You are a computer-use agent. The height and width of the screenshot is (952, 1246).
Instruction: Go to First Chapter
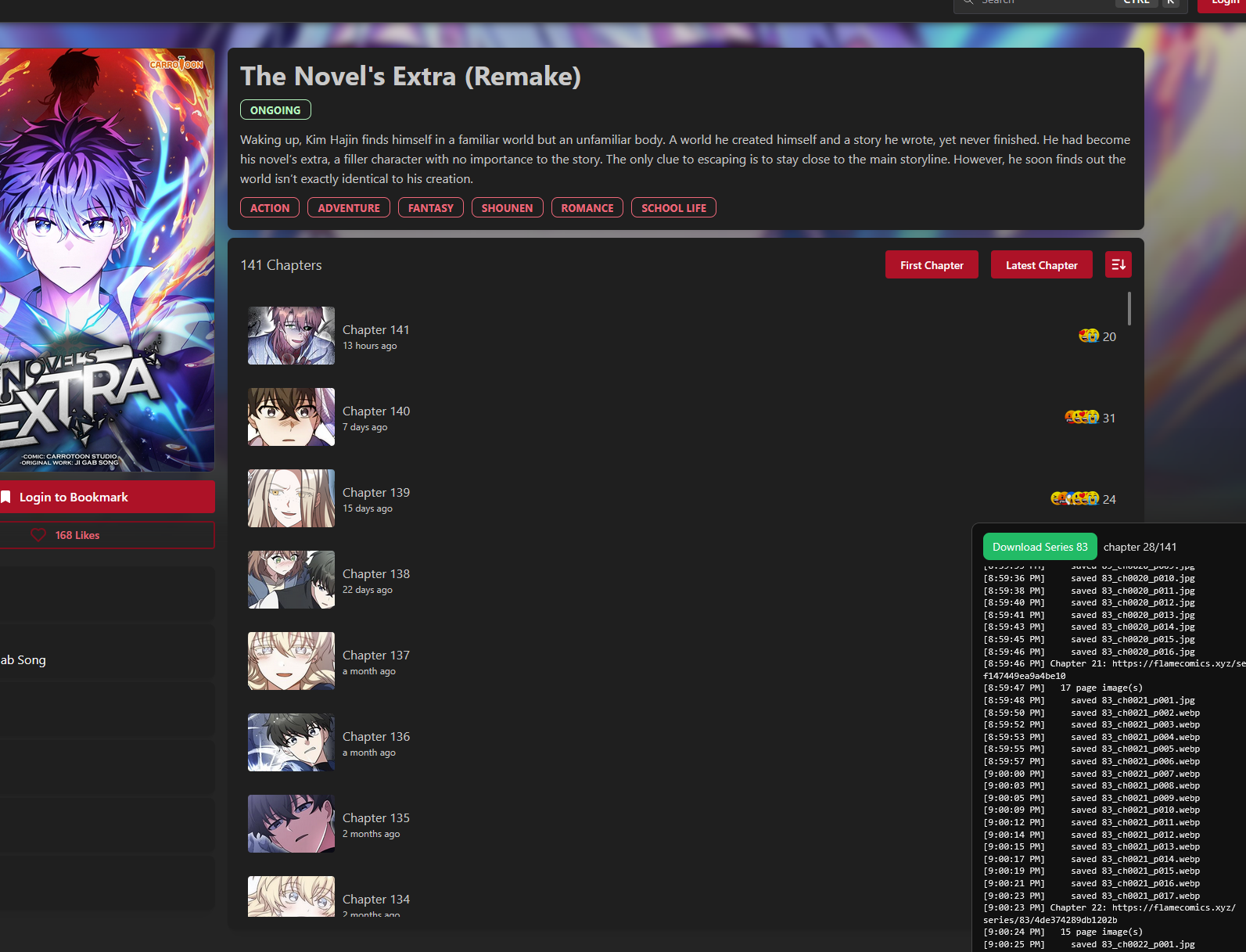pyautogui.click(x=931, y=265)
